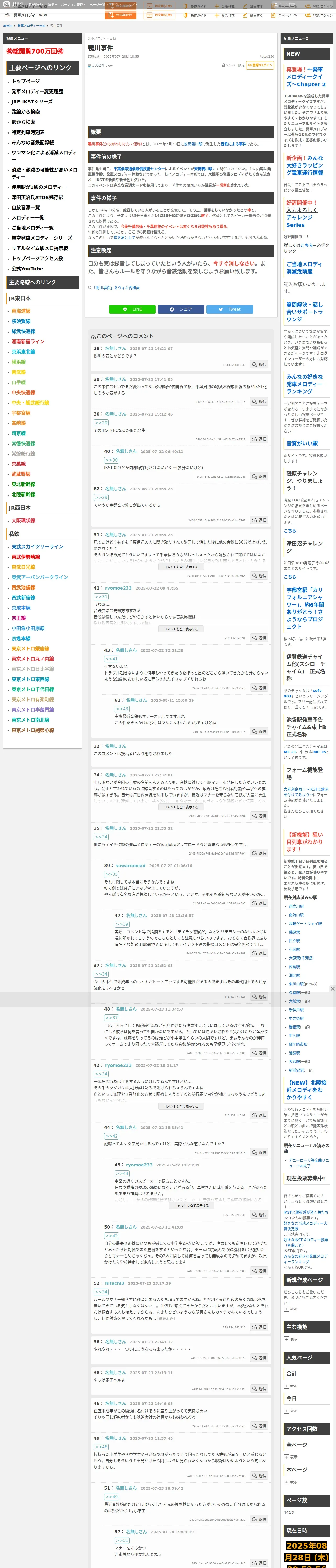336x1568 pixels.
Task: Dismiss the grey overlay banner with its X
Action: 332,989
